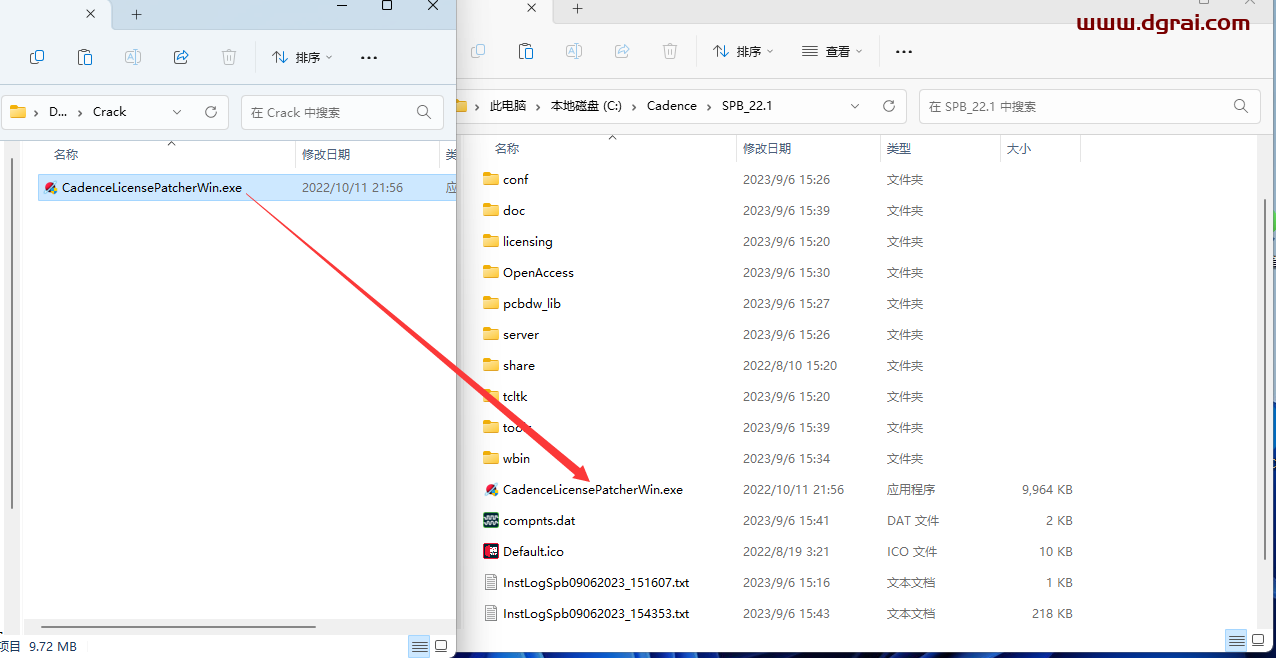Switch SPB_22.1 window to details view
Viewport: 1276px width, 658px height.
(1237, 640)
